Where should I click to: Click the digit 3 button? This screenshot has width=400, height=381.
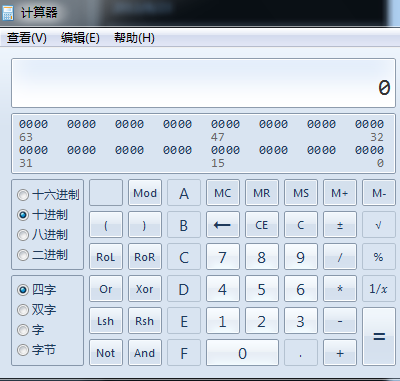301,321
